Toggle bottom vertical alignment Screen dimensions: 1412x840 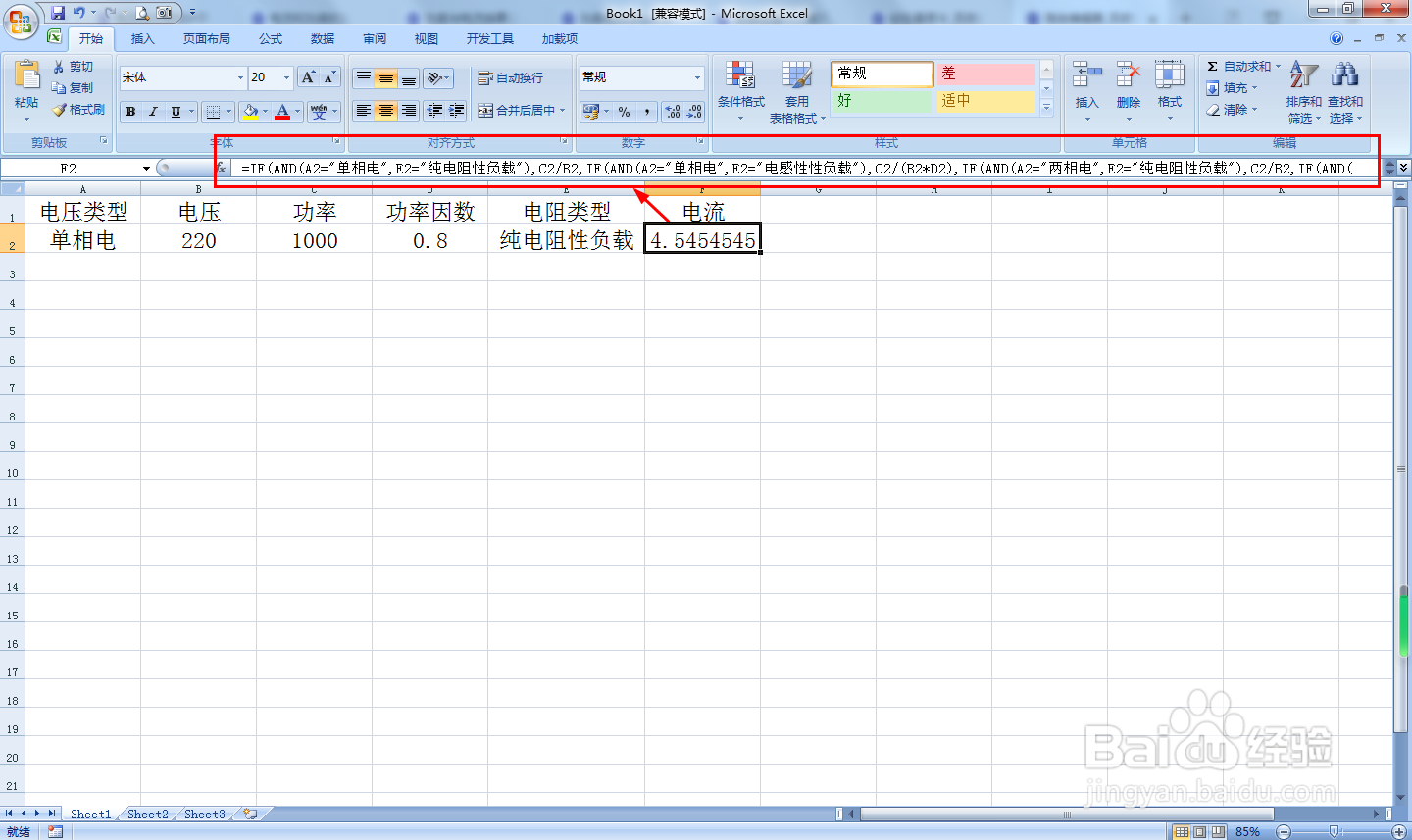click(x=409, y=78)
